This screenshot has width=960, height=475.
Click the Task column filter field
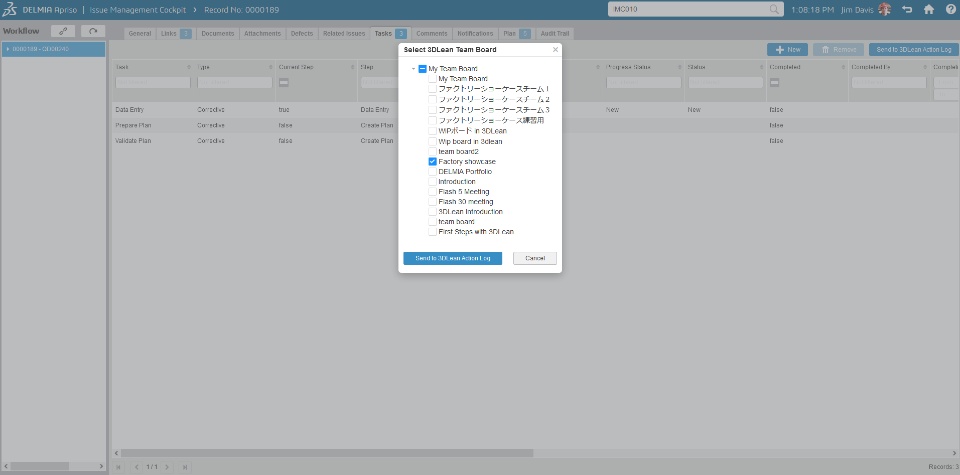pos(153,83)
